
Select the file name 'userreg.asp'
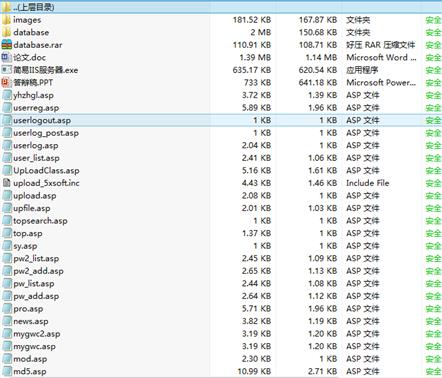pyautogui.click(x=36, y=108)
